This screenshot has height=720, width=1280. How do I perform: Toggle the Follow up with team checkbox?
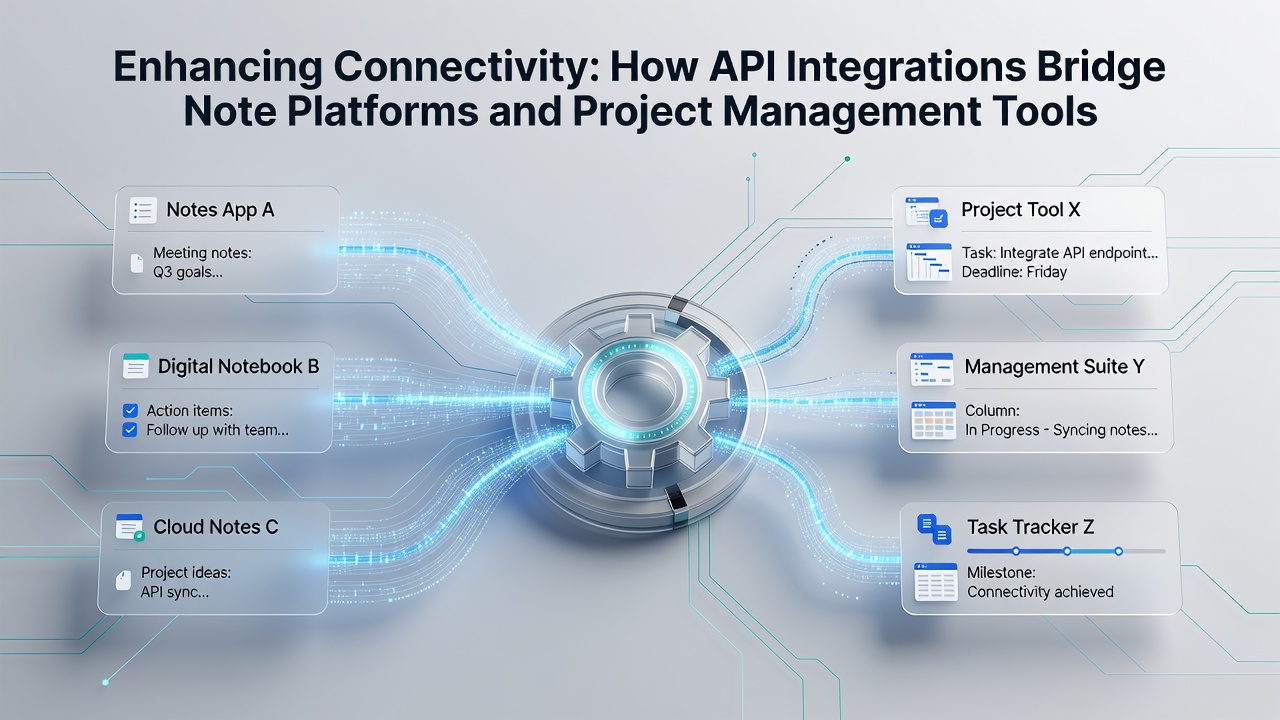coord(129,430)
